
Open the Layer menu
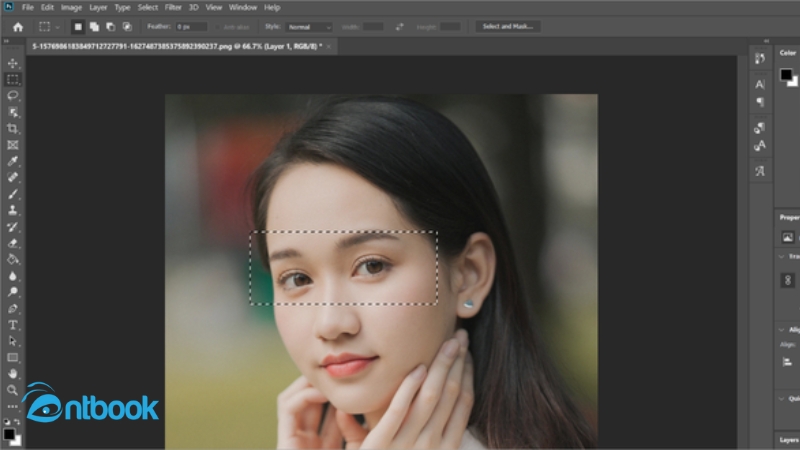[98, 8]
